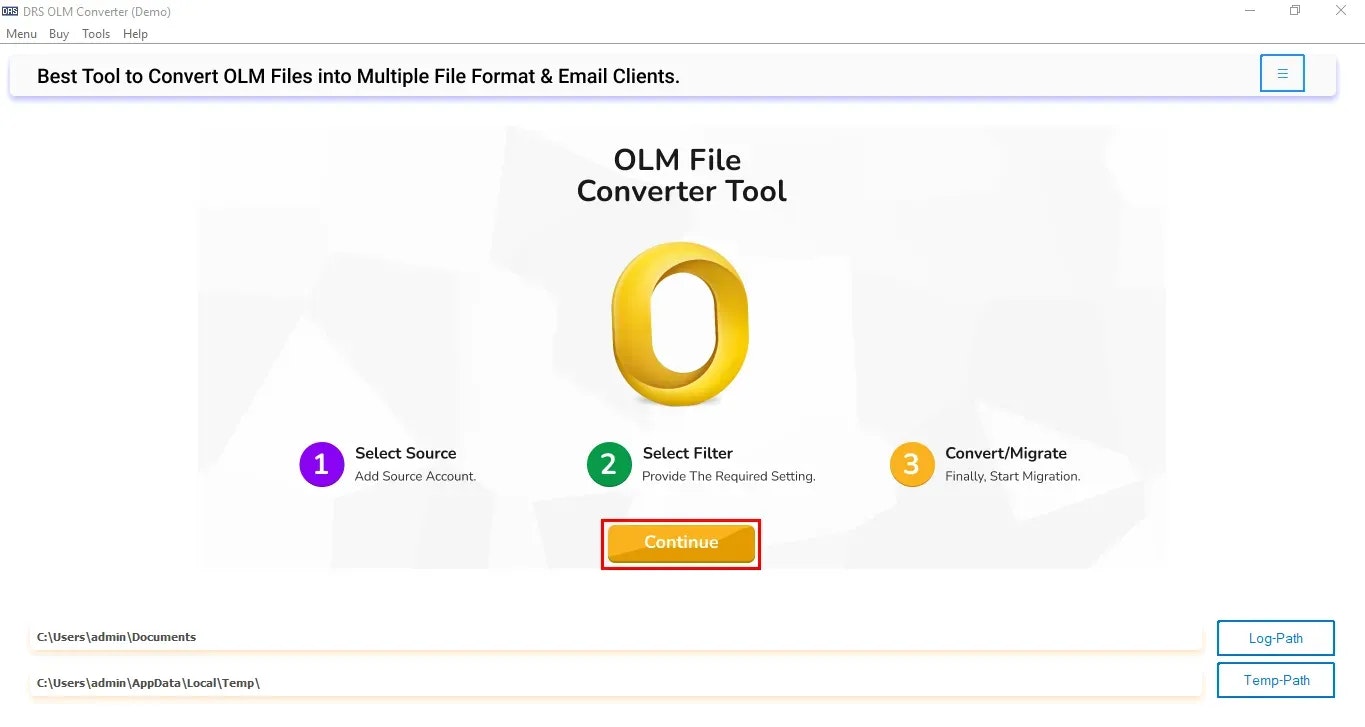This screenshot has height=727, width=1365.
Task: Click the Select Source heading
Action: click(405, 453)
